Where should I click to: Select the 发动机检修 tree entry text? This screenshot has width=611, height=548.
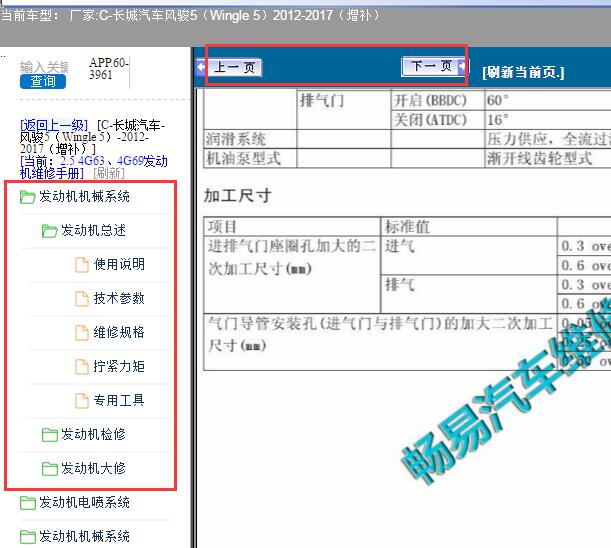(93, 434)
